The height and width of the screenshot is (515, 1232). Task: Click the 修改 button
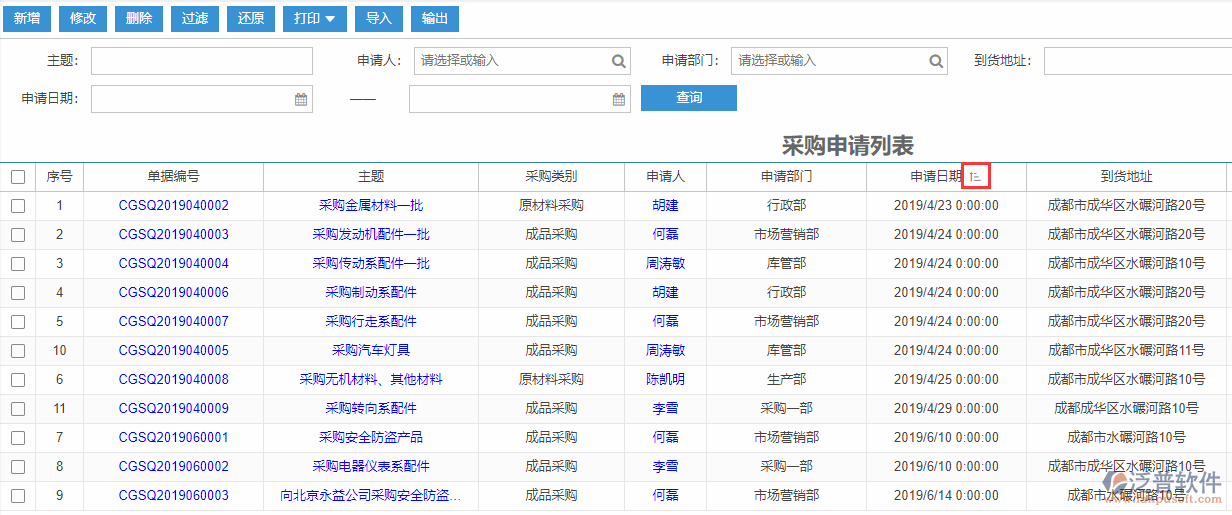(x=83, y=18)
